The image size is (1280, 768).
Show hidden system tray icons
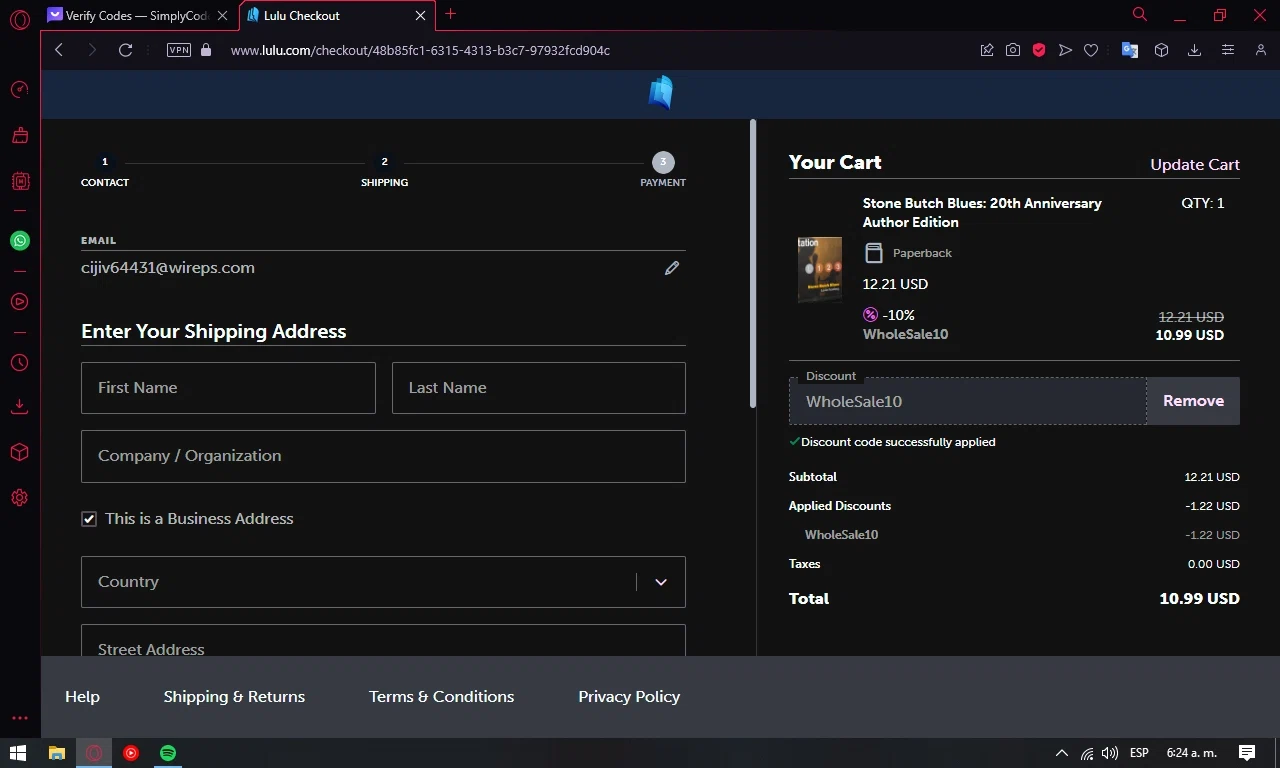tap(1061, 753)
